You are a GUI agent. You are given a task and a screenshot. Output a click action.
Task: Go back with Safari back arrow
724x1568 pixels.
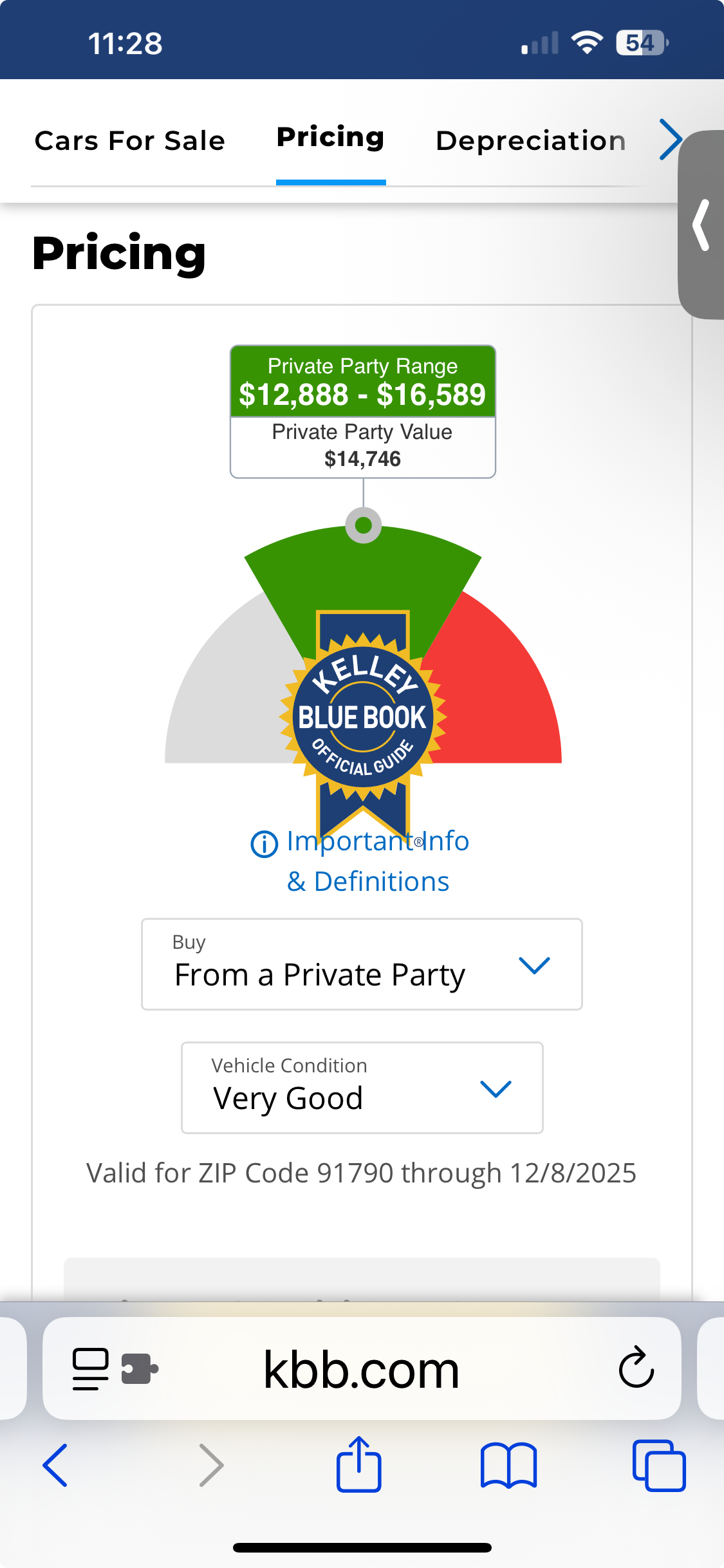tap(55, 1465)
